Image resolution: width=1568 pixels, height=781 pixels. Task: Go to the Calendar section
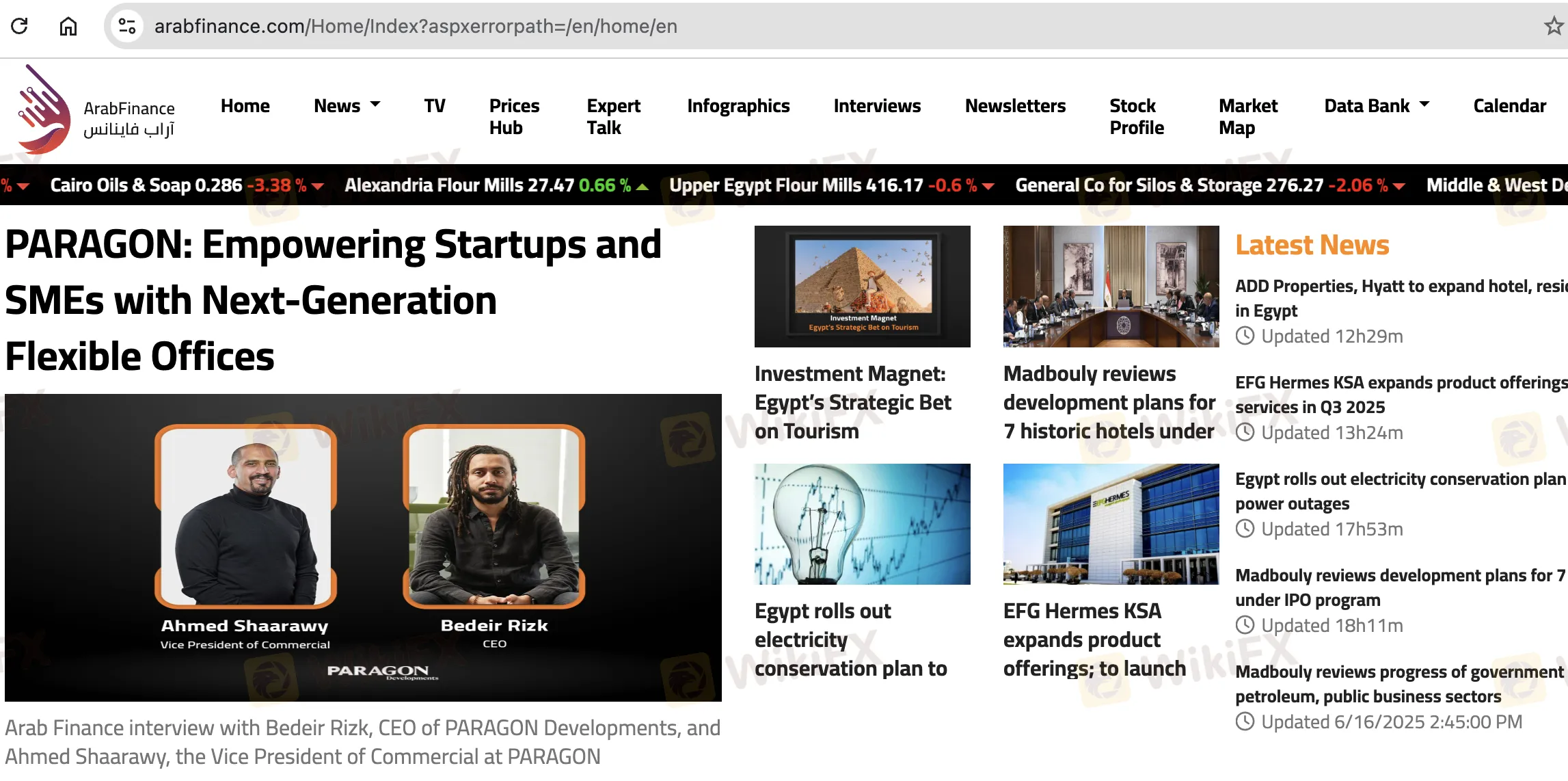[x=1509, y=105]
